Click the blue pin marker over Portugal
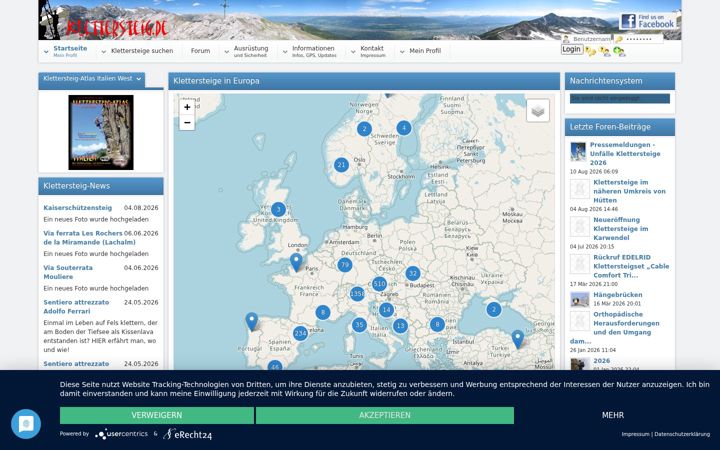Image resolution: width=720 pixels, height=450 pixels. [x=252, y=321]
